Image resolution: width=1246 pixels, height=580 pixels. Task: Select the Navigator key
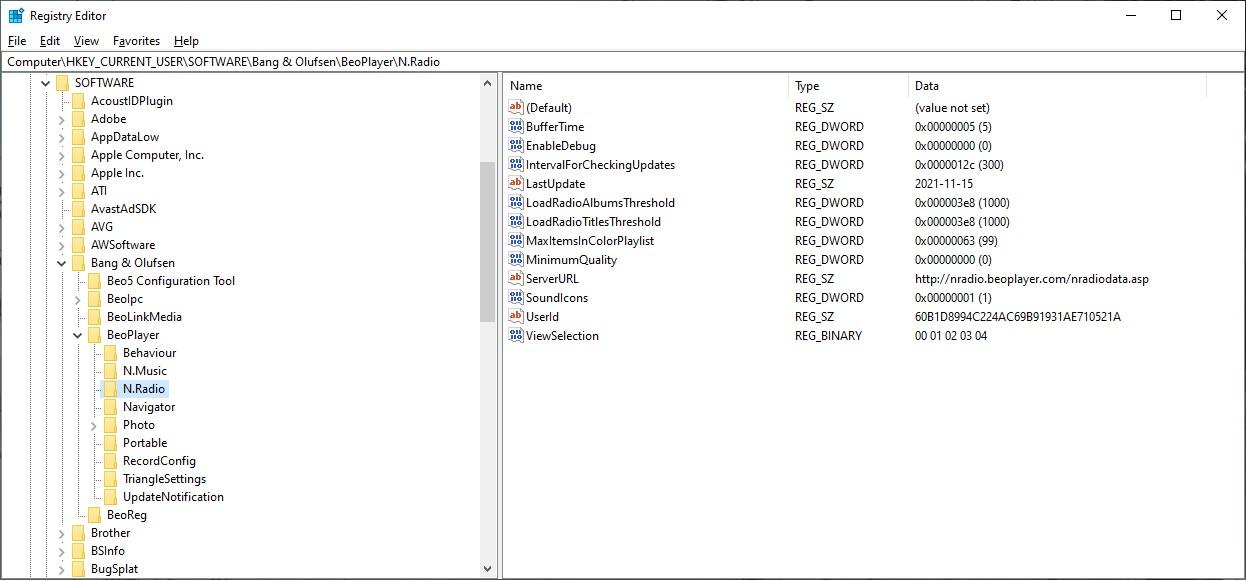pyautogui.click(x=149, y=407)
